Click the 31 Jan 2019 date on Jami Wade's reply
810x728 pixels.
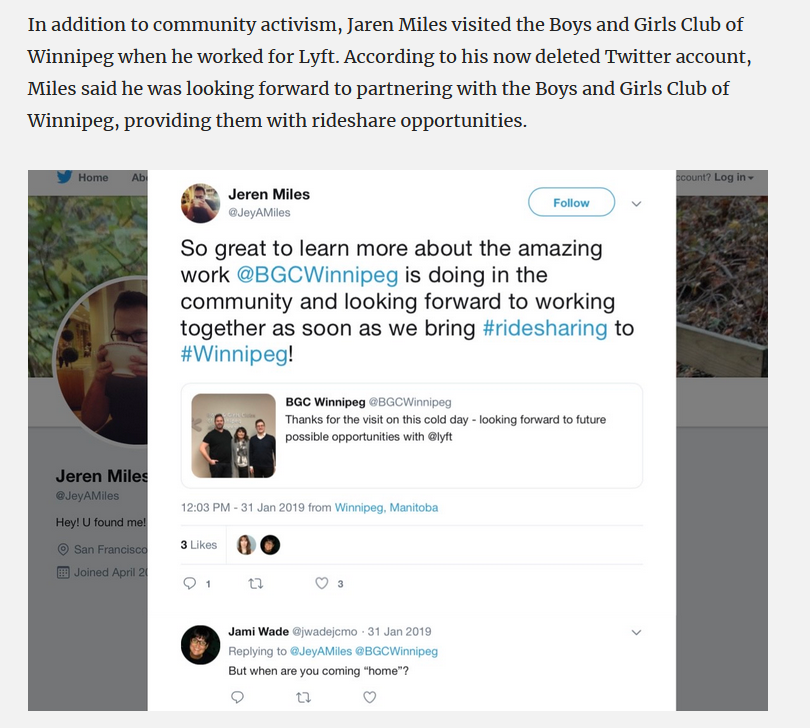pyautogui.click(x=399, y=631)
